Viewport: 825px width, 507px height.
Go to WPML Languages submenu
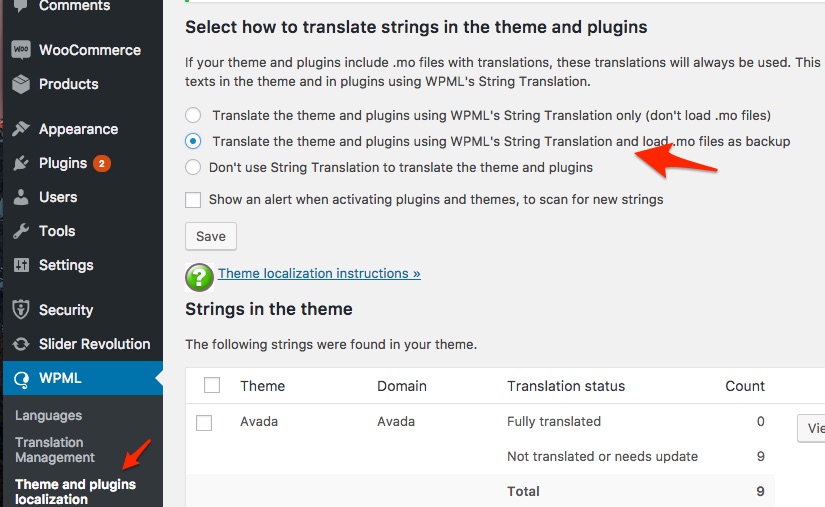(49, 415)
